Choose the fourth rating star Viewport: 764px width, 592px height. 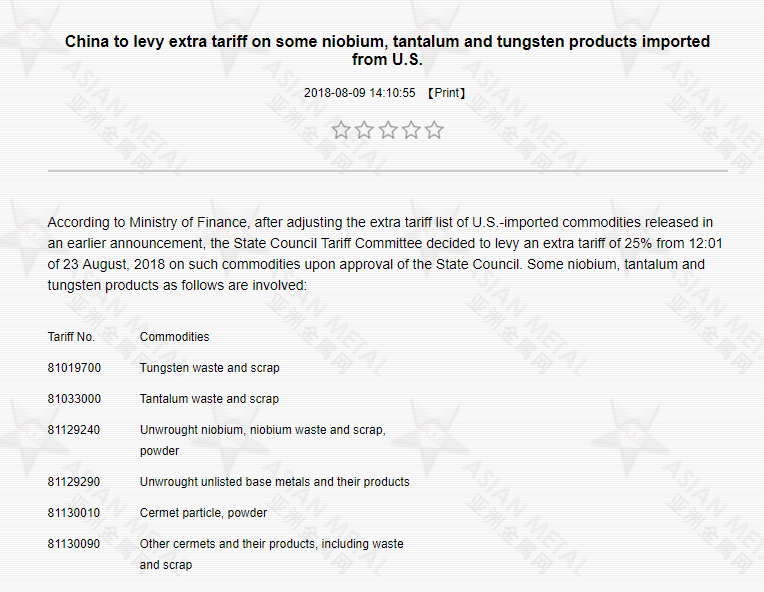(x=411, y=130)
